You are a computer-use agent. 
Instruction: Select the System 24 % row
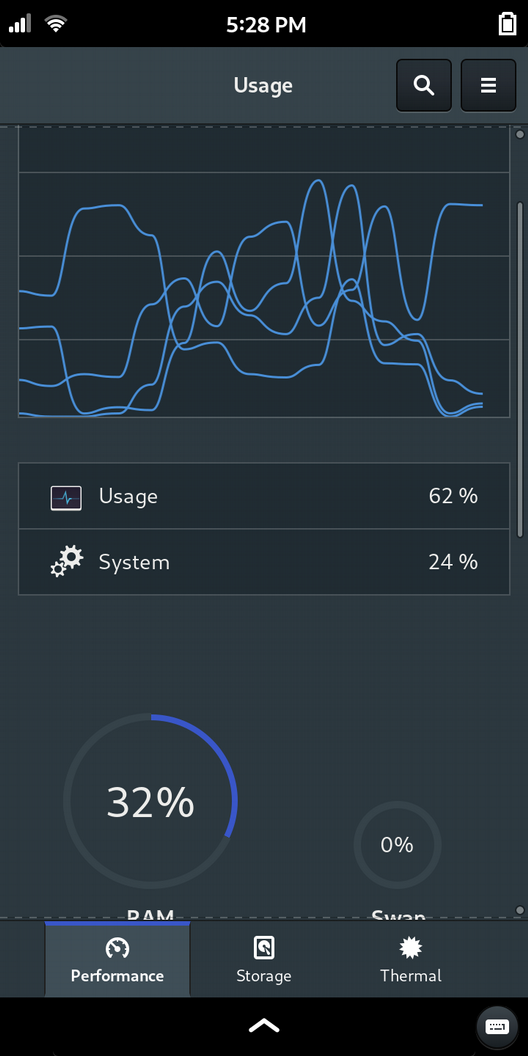(x=264, y=562)
